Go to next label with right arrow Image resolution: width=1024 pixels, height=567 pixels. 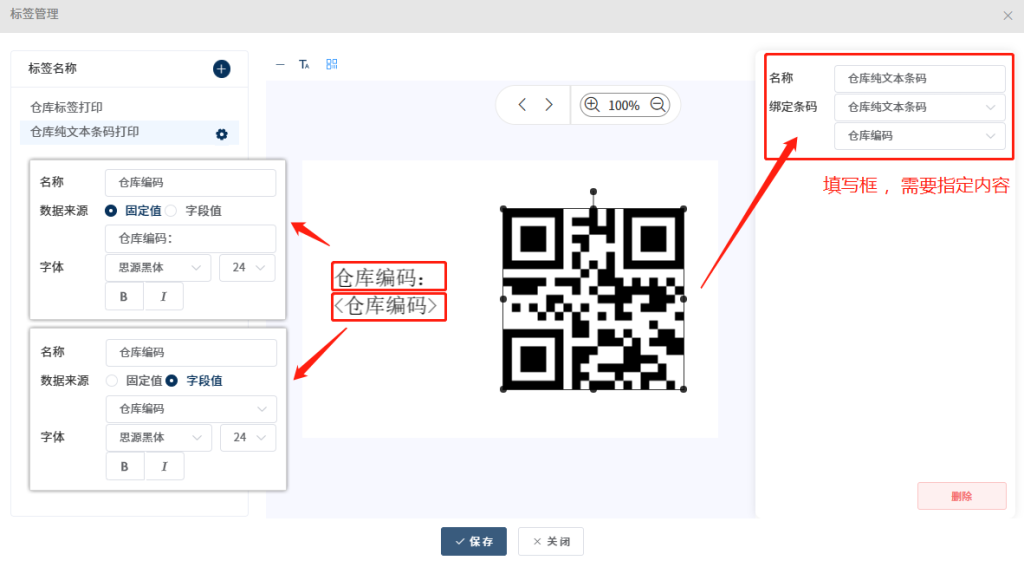(x=549, y=105)
